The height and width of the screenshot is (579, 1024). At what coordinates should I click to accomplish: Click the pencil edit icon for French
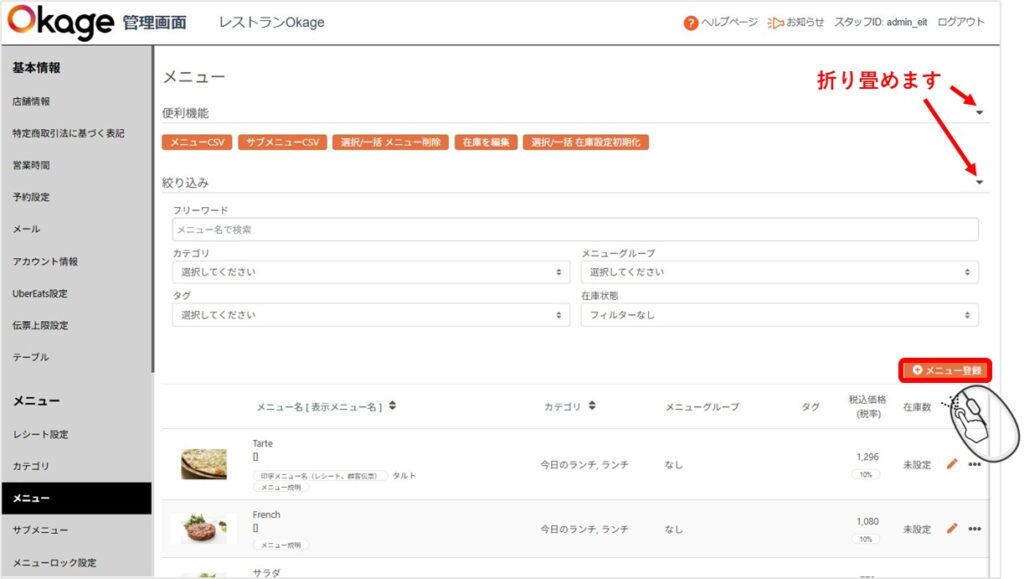[x=951, y=528]
